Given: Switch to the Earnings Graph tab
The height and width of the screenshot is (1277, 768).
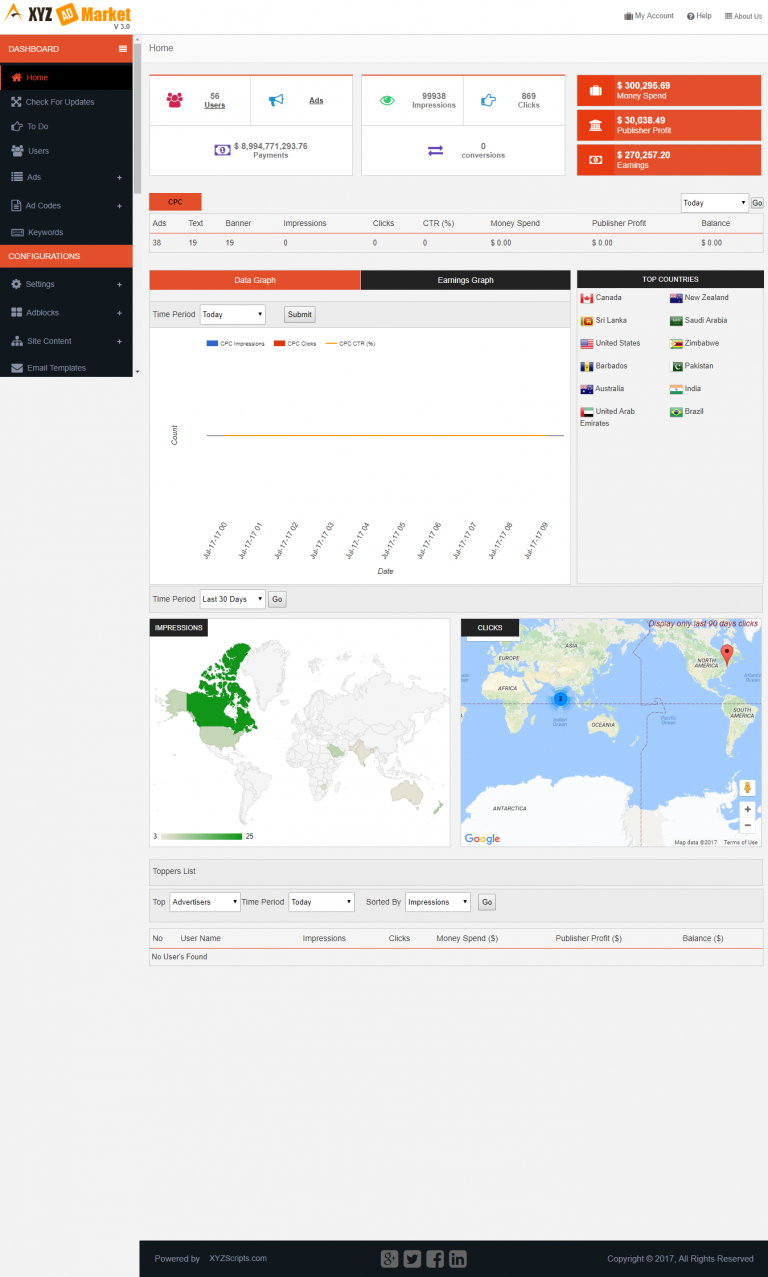Looking at the screenshot, I should (466, 280).
